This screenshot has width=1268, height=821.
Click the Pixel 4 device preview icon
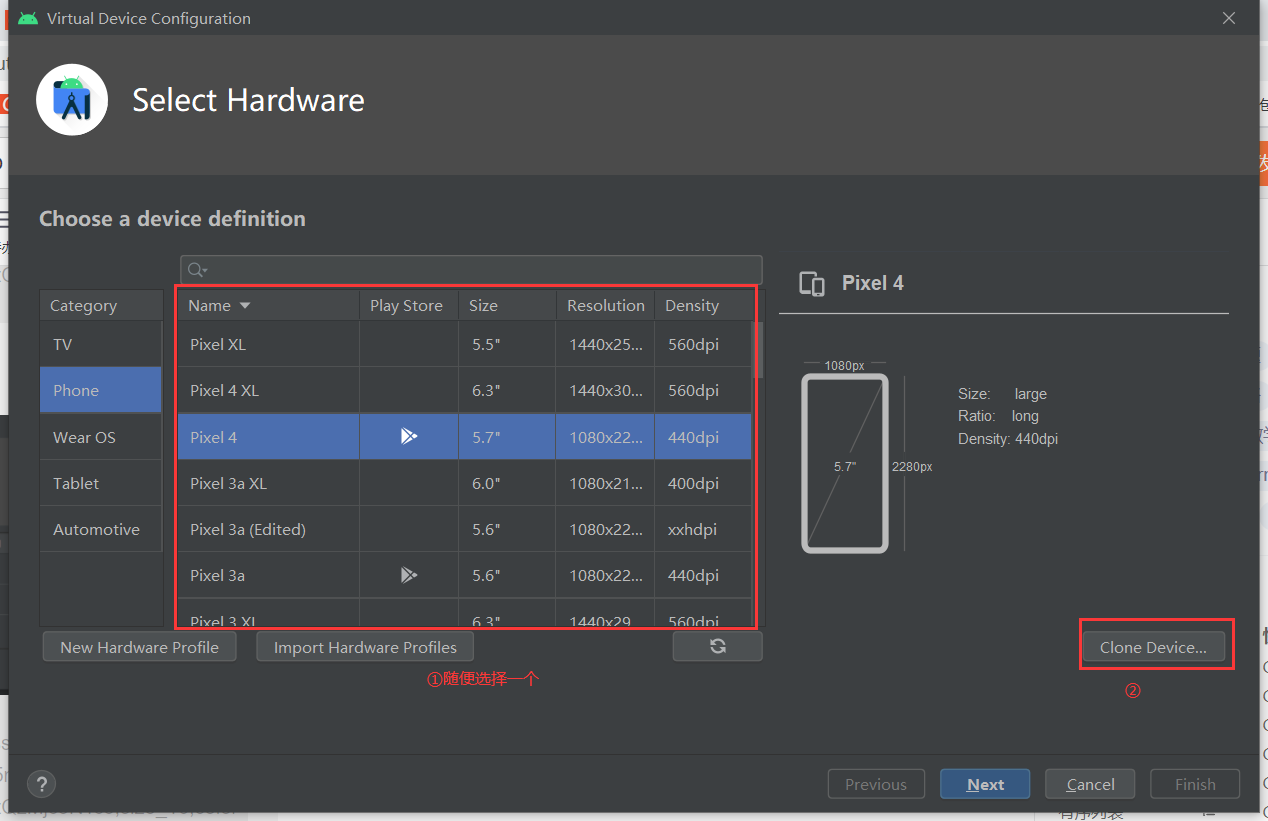(812, 283)
